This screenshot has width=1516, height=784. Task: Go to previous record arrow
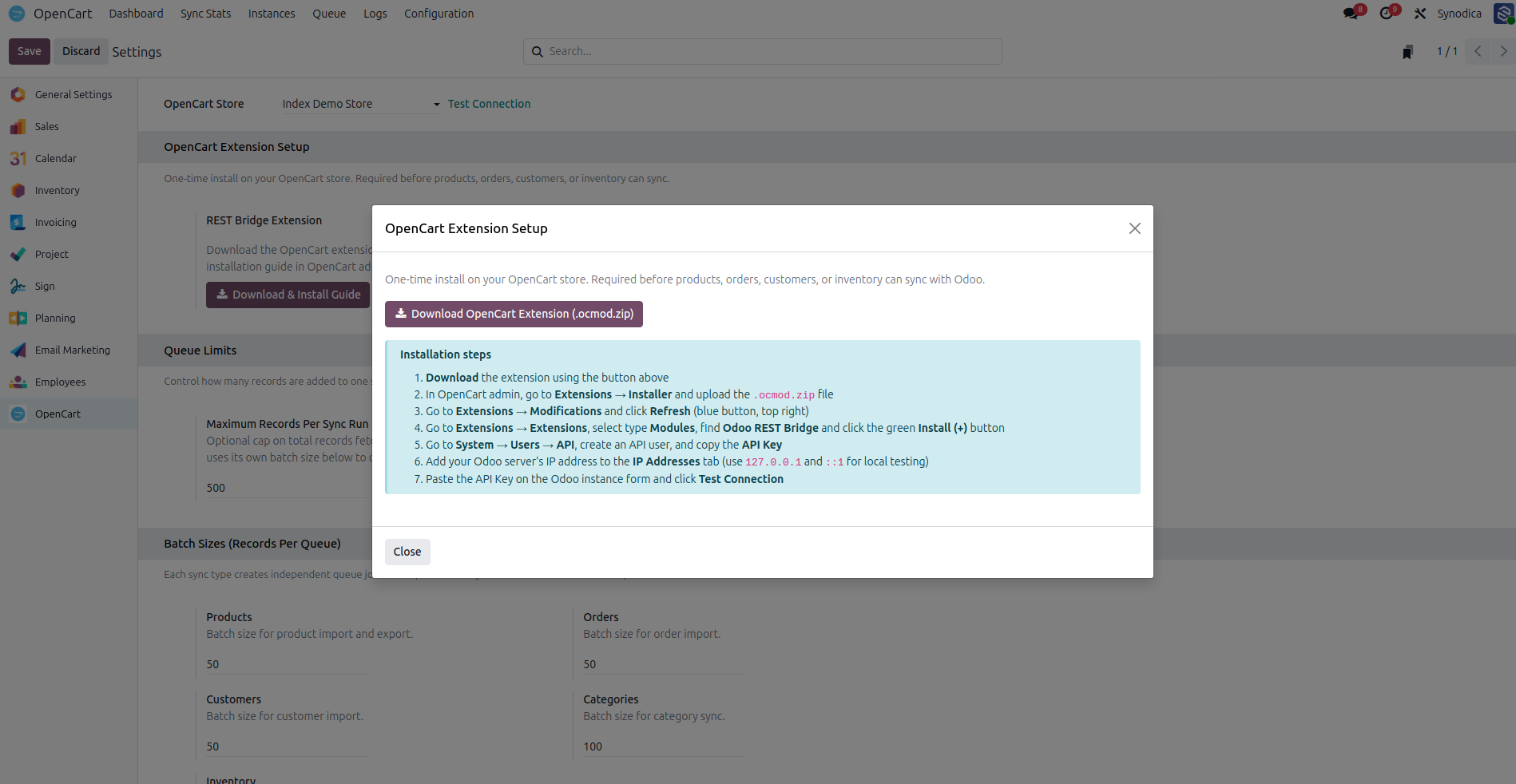coord(1478,51)
